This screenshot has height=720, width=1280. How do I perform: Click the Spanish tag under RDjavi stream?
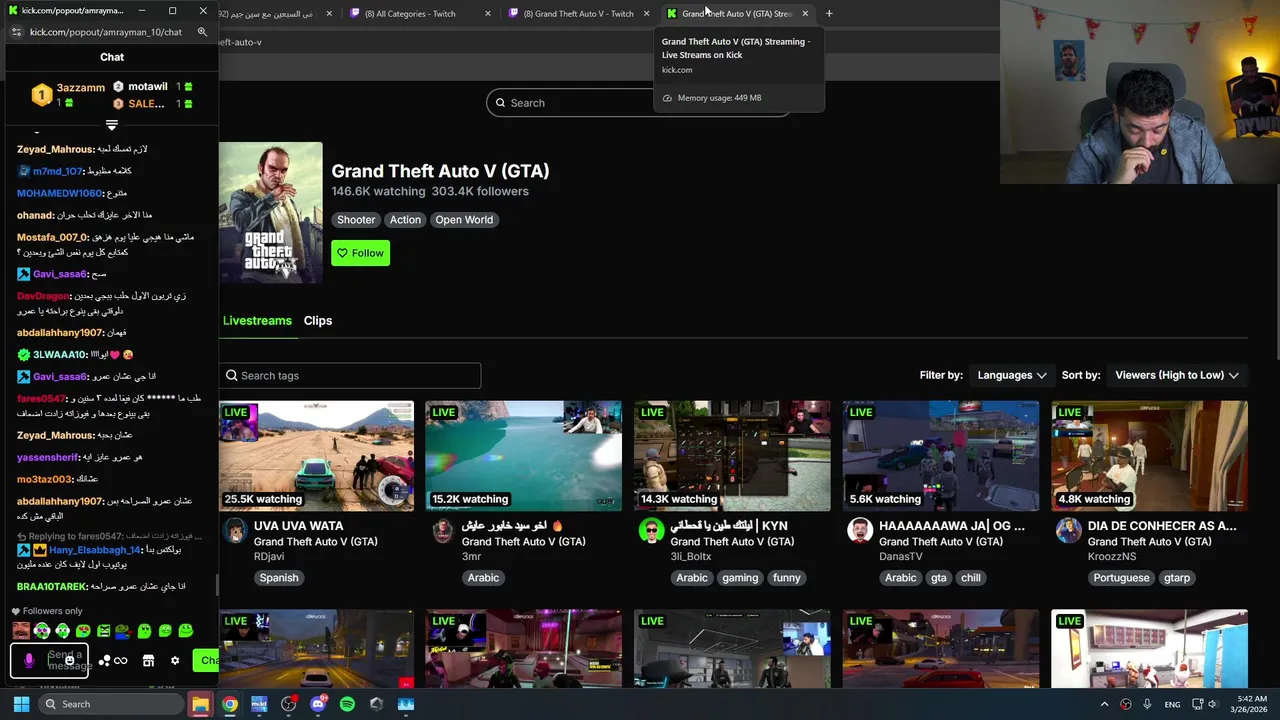click(x=279, y=578)
